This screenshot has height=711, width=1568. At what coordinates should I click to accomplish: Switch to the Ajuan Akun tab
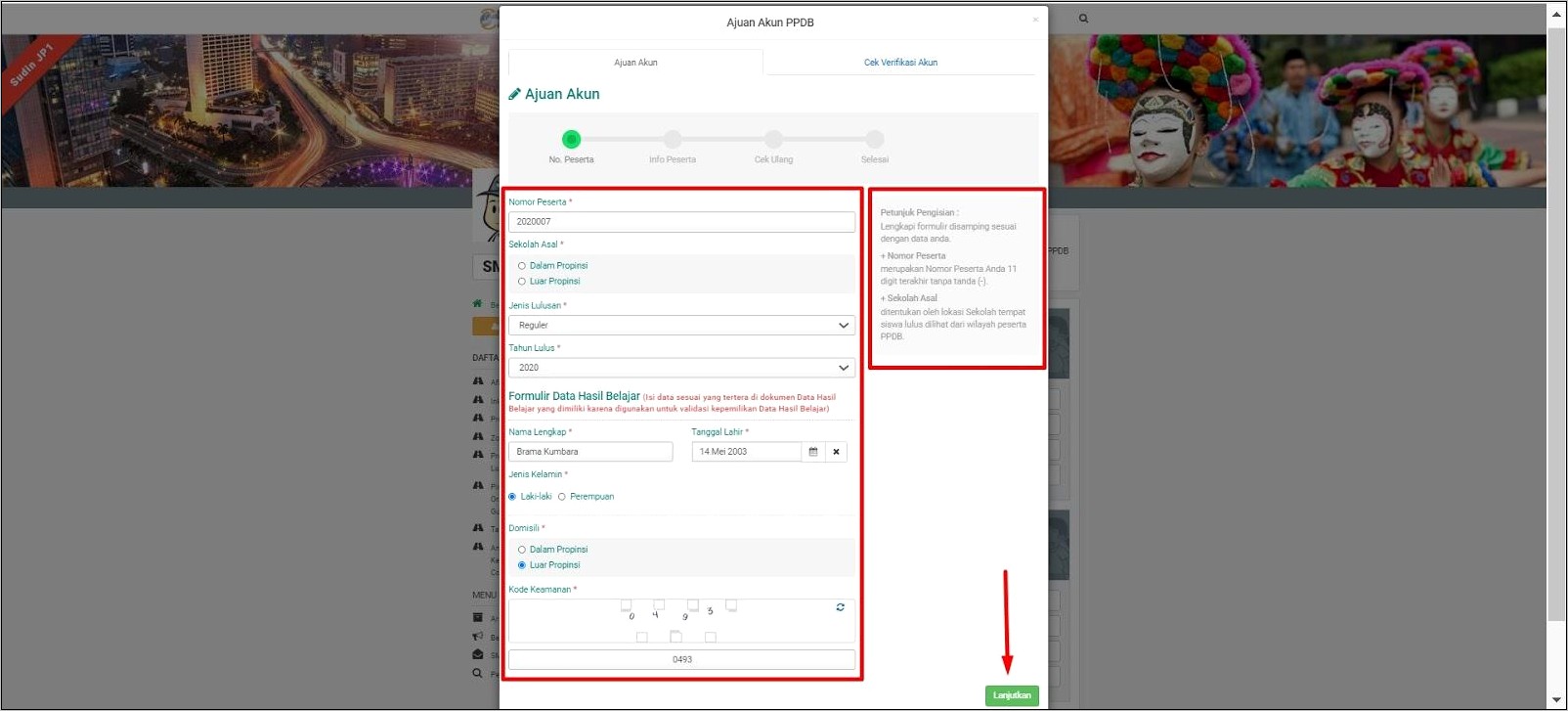pyautogui.click(x=635, y=63)
